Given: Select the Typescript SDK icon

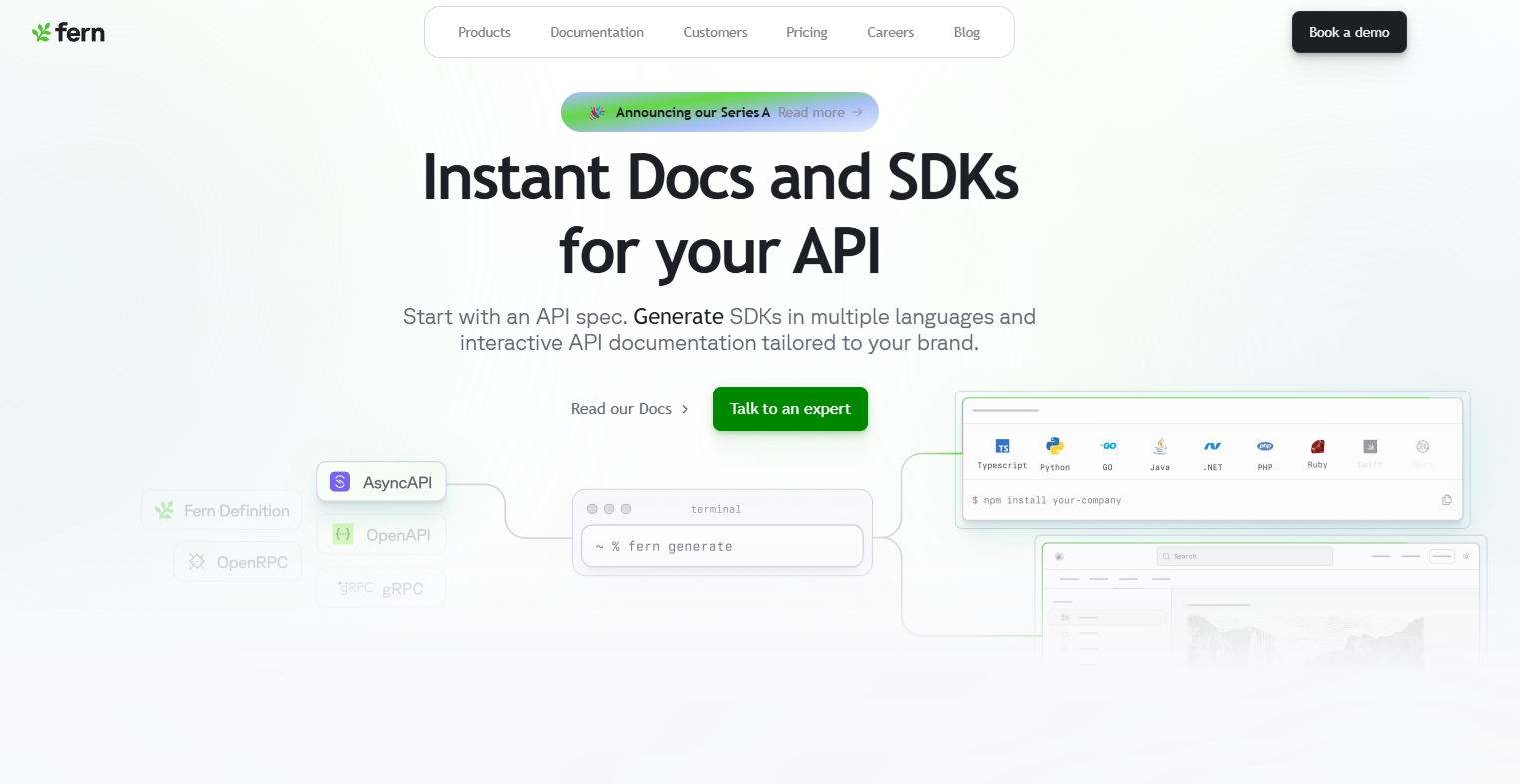Looking at the screenshot, I should pos(1002,446).
